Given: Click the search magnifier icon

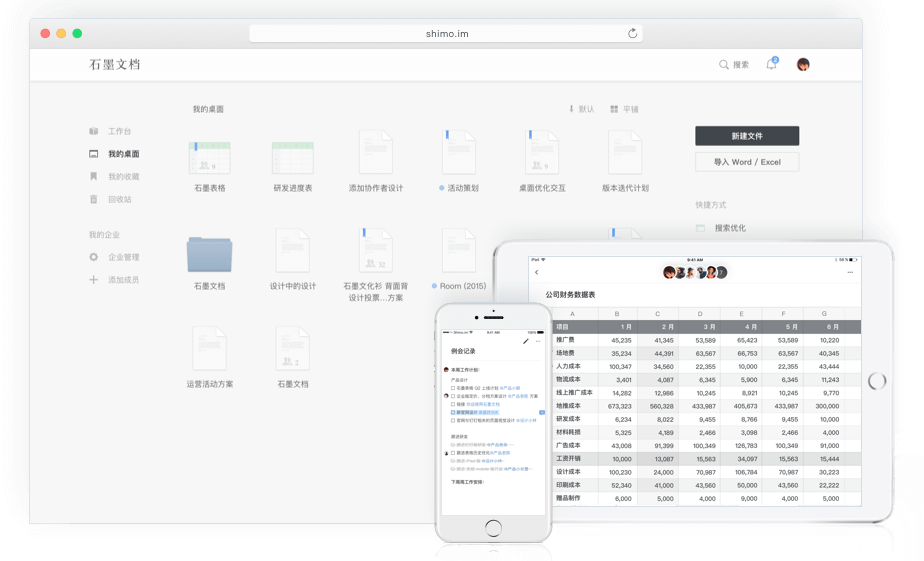Looking at the screenshot, I should point(724,65).
